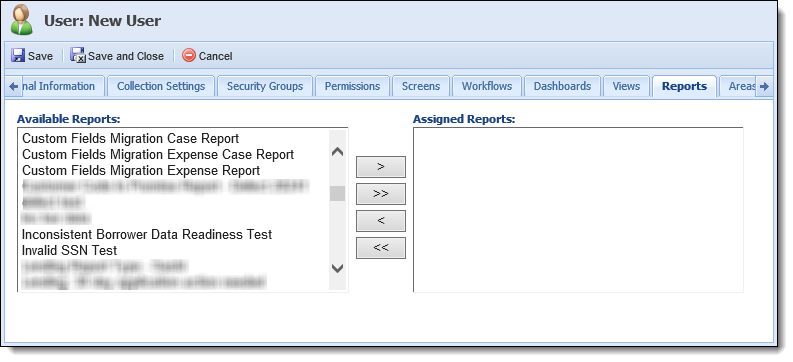Open the Security Groups tab
The image size is (793, 362).
pos(265,86)
